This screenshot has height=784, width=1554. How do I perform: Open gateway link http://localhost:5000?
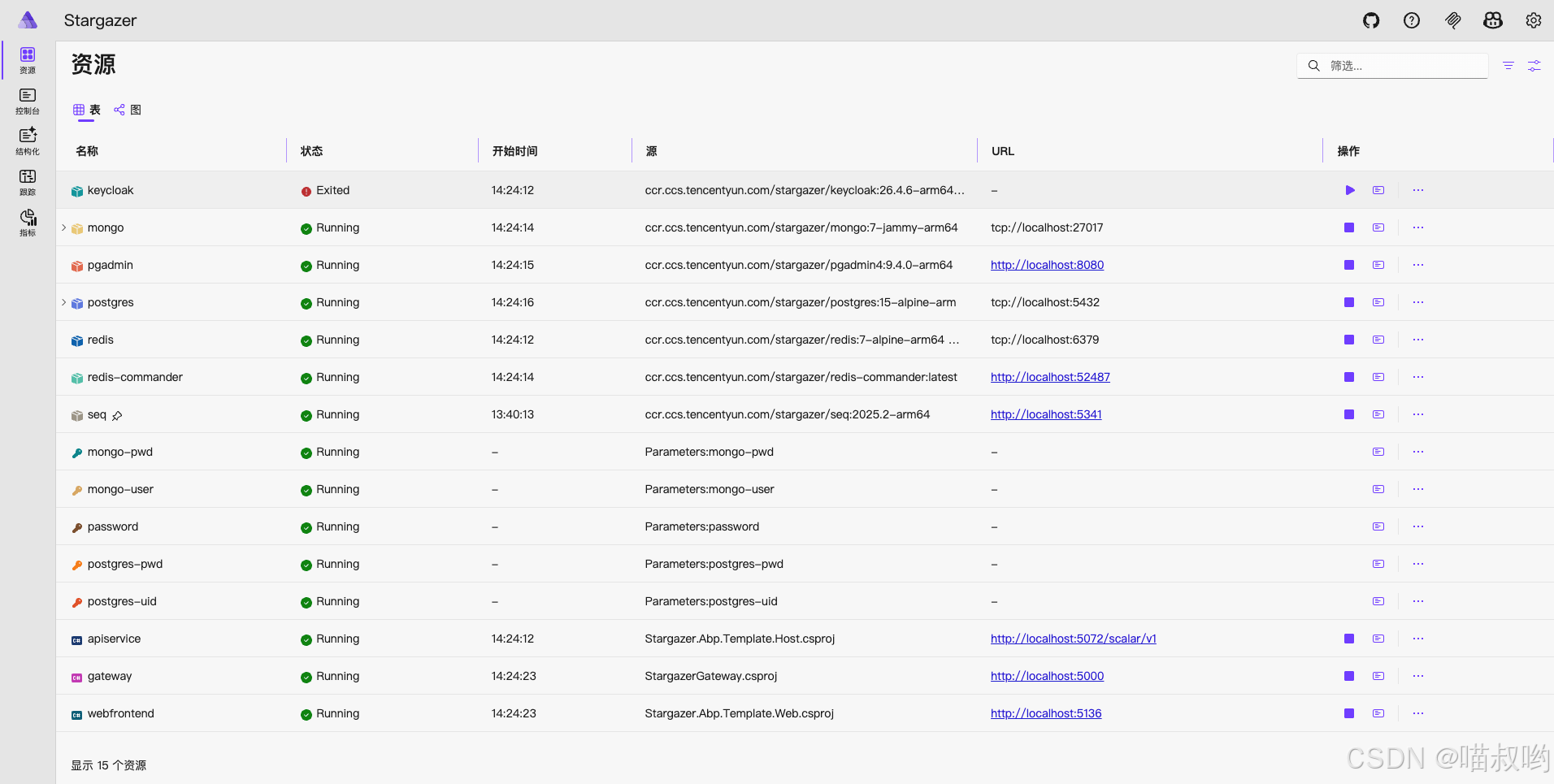click(x=1047, y=676)
